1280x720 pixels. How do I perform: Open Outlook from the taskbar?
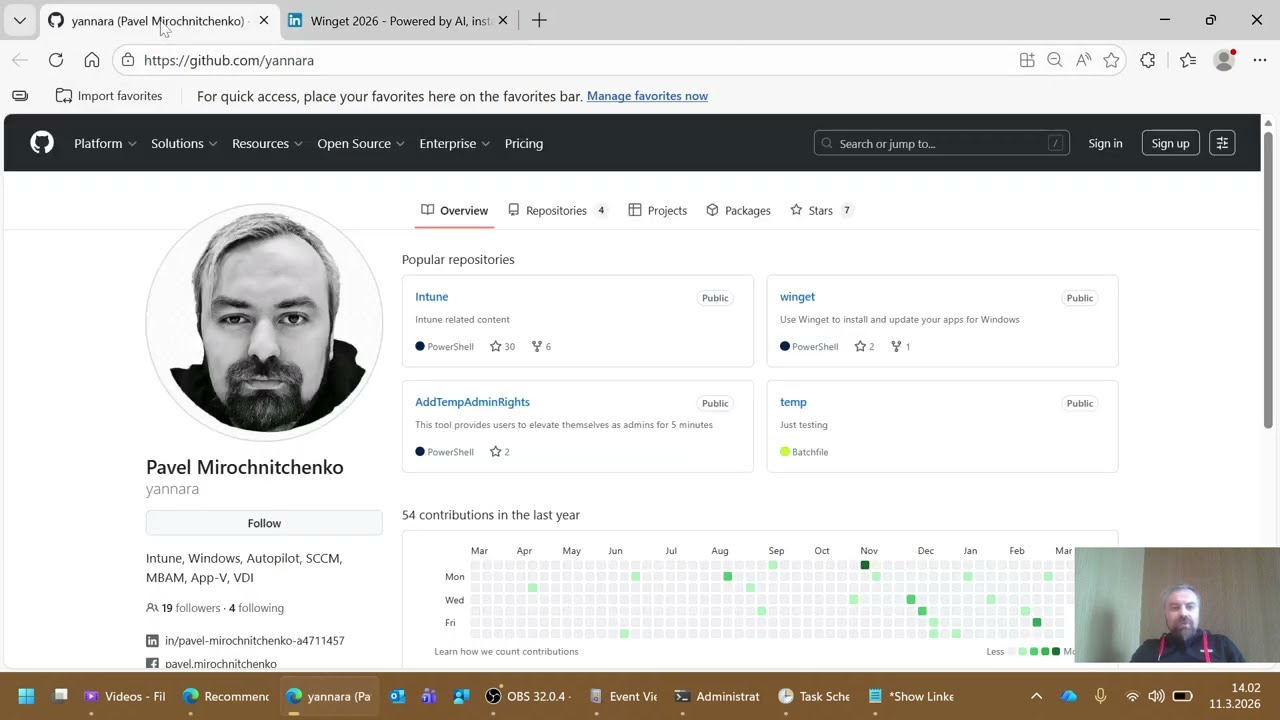(397, 696)
